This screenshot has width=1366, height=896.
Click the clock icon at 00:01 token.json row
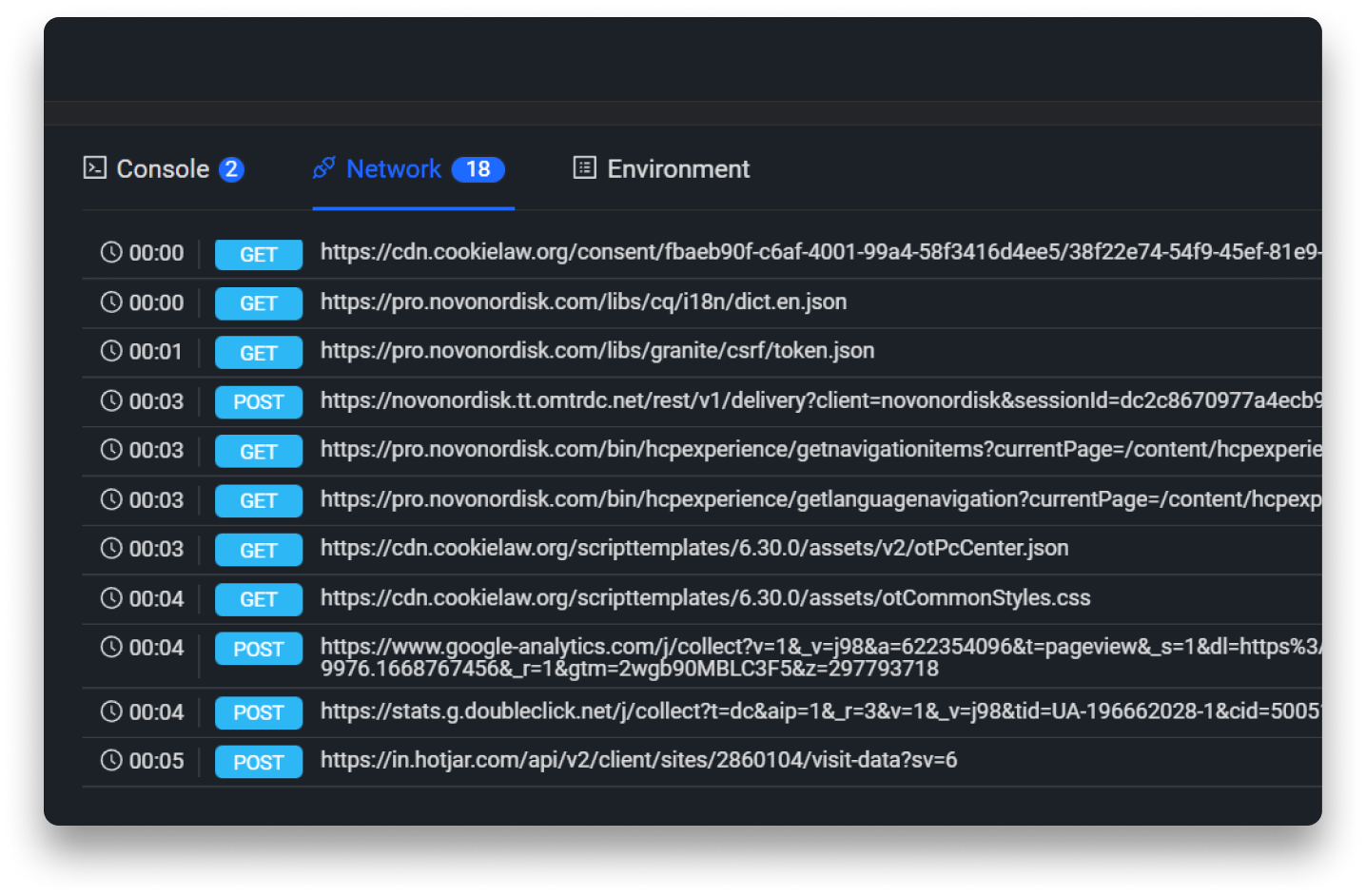(111, 351)
